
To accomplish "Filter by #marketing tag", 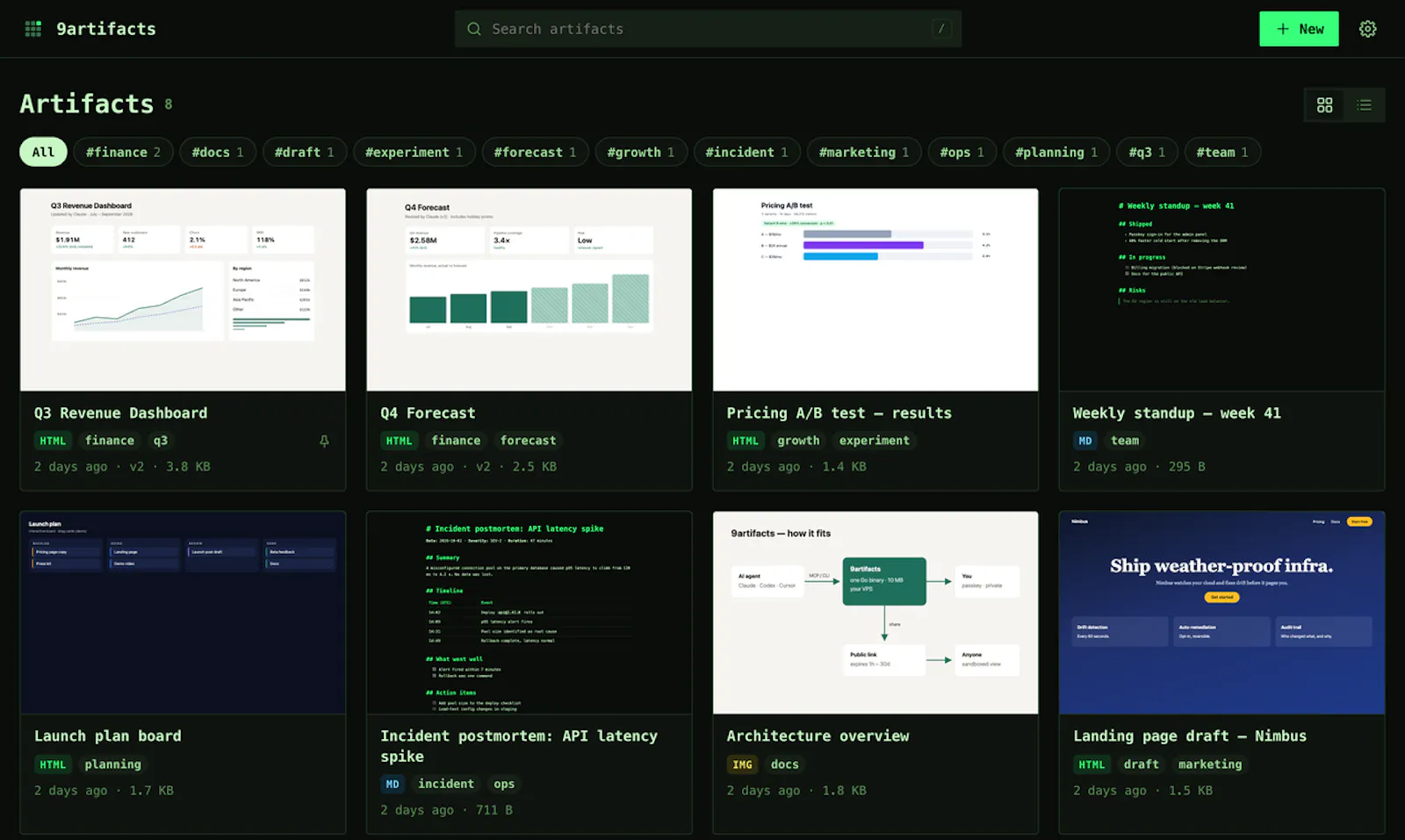I will (x=864, y=152).
